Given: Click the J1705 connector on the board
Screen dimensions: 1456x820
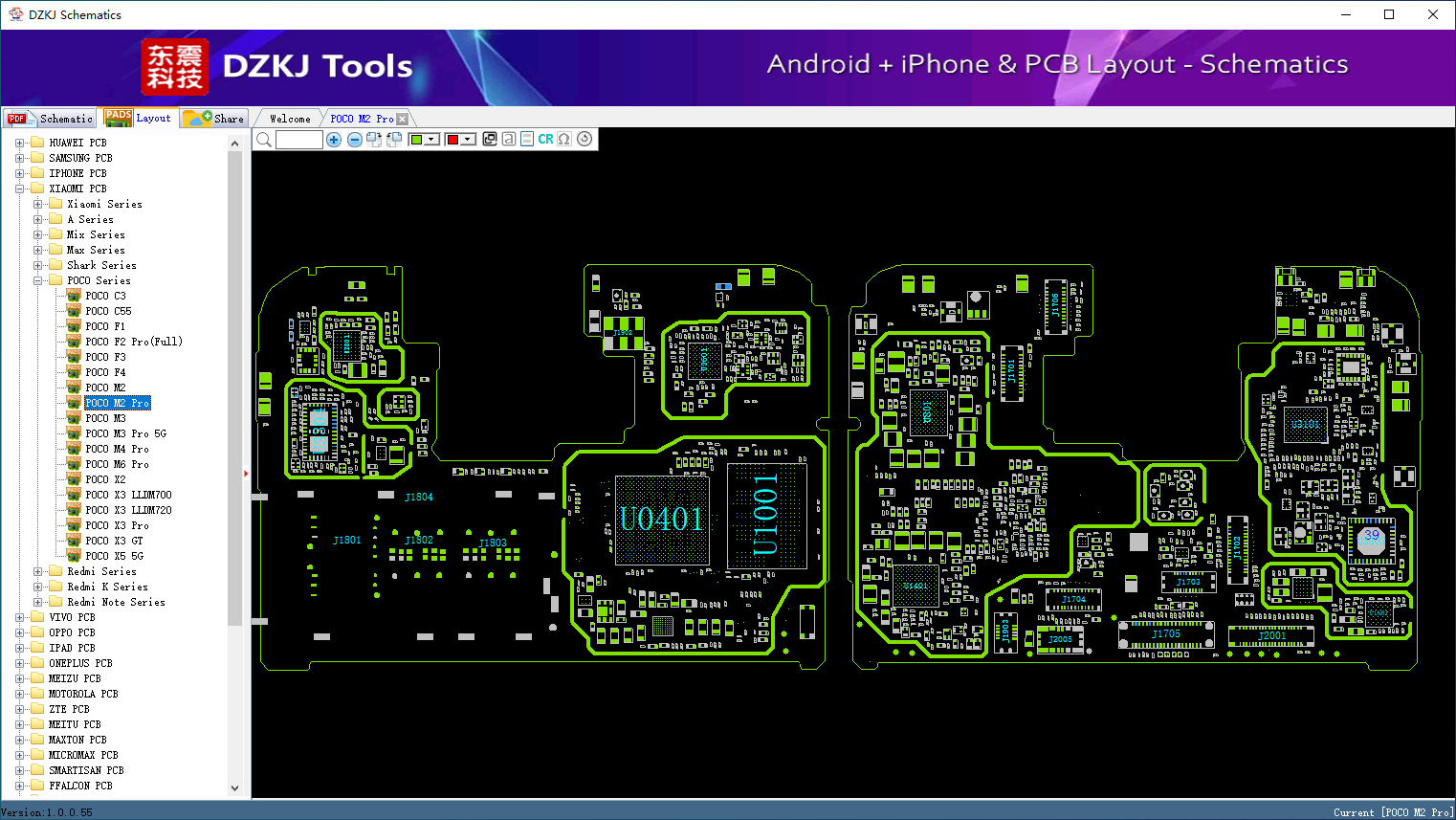Looking at the screenshot, I should point(1166,634).
